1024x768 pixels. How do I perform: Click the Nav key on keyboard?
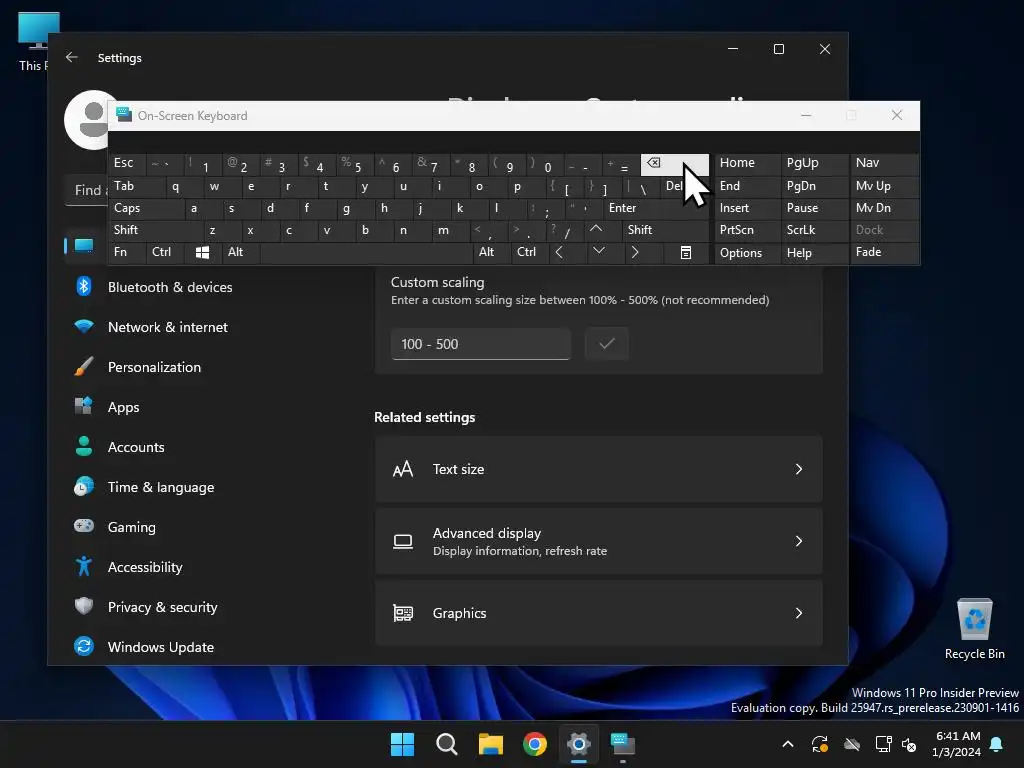click(884, 164)
